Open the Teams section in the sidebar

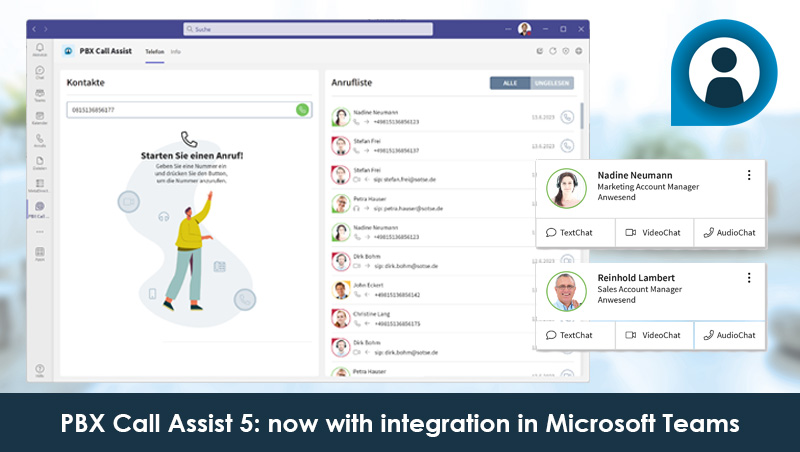40,95
